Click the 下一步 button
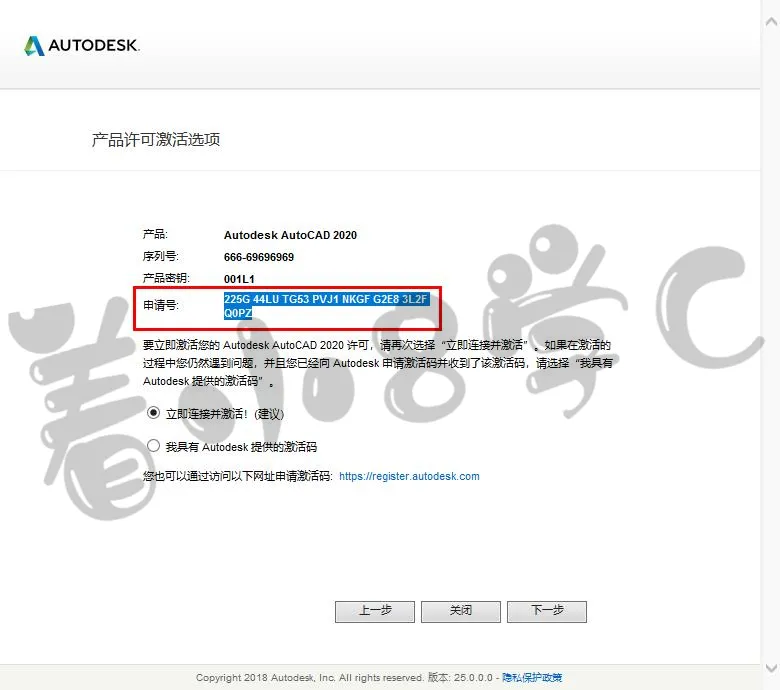Screen dimensions: 780x690 point(547,611)
